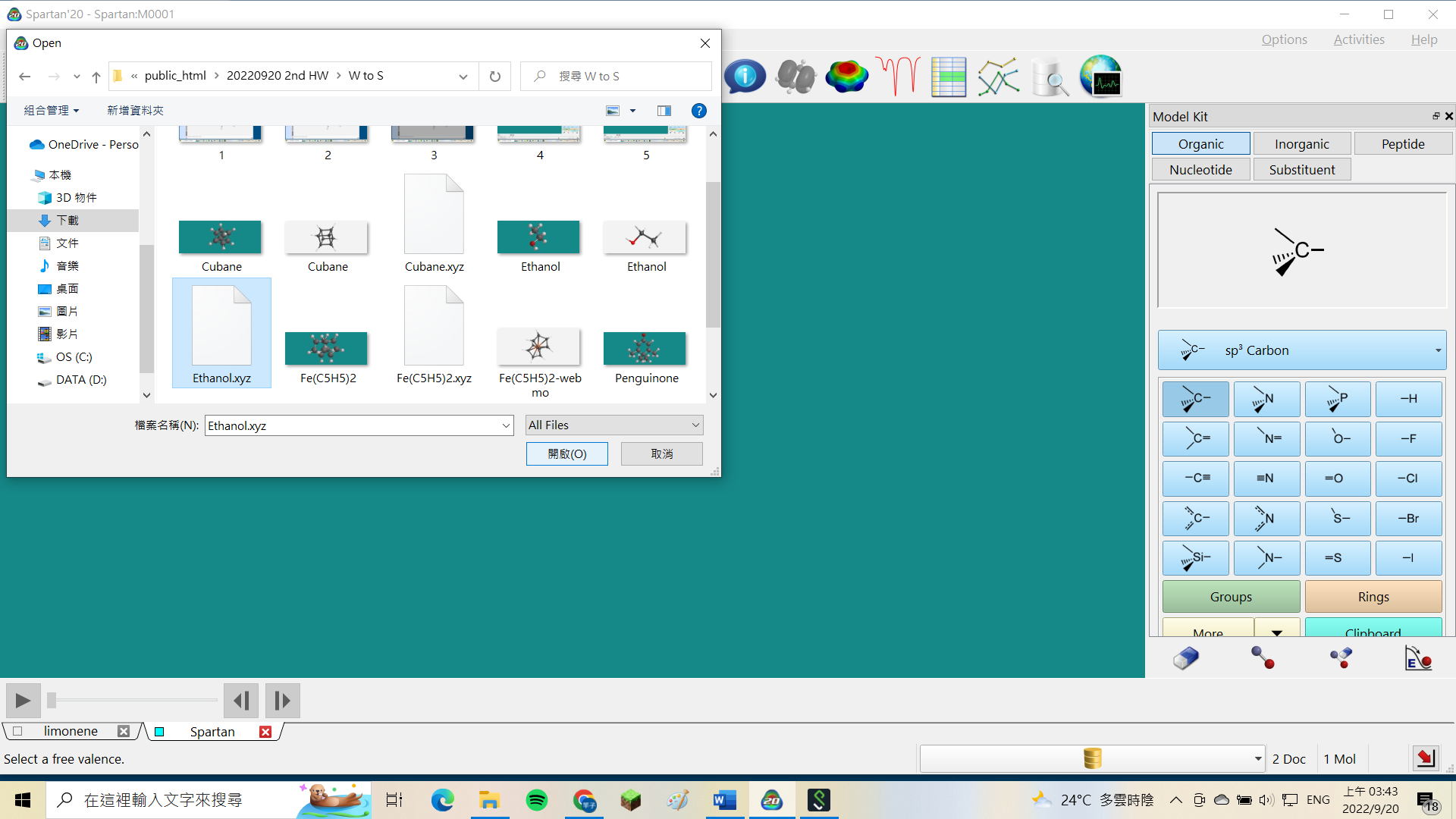Select the -I iodine button
Screen dimensions: 1456x819
click(1409, 558)
